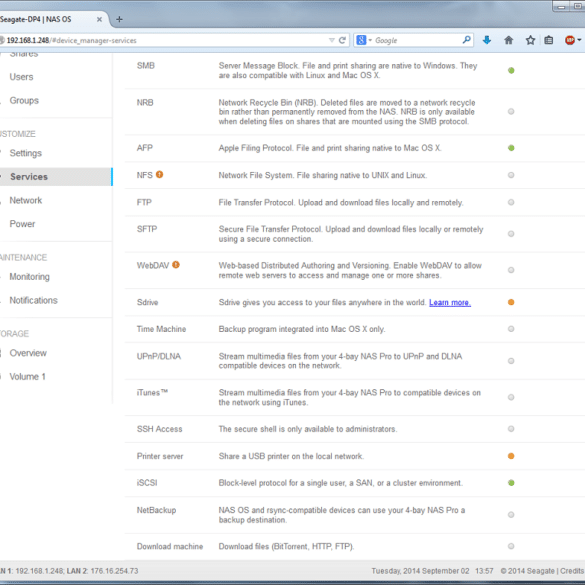Screen dimensions: 585x585
Task: Open the Google search engine selector
Action: point(364,40)
